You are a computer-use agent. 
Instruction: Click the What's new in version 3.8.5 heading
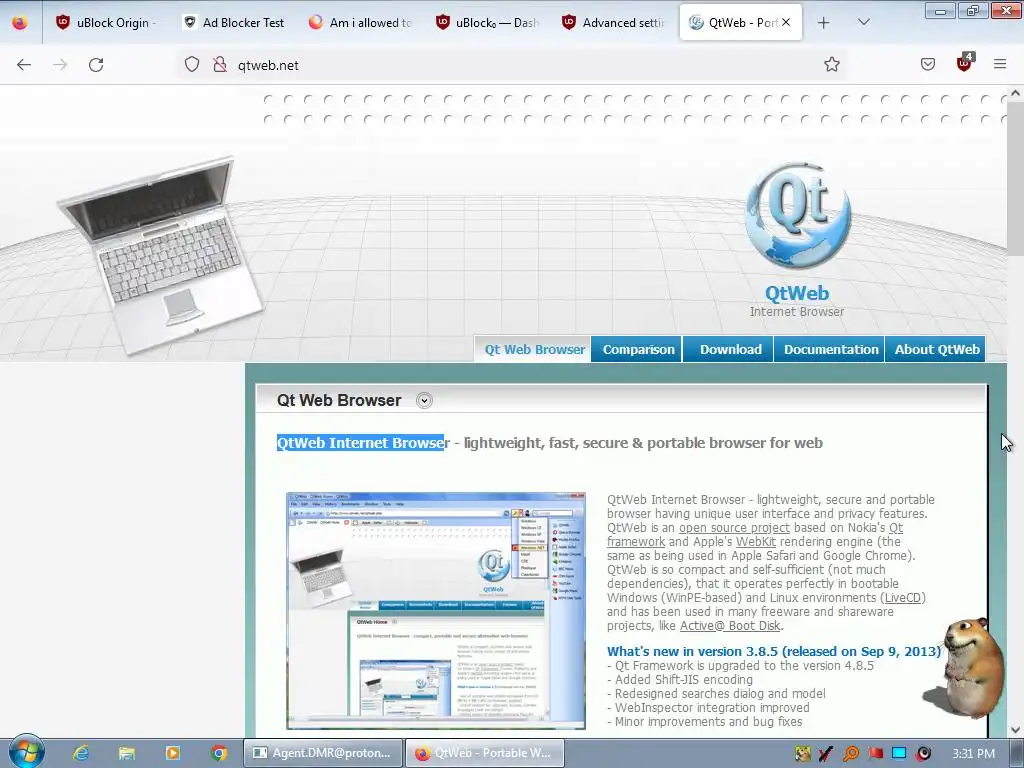click(x=774, y=651)
